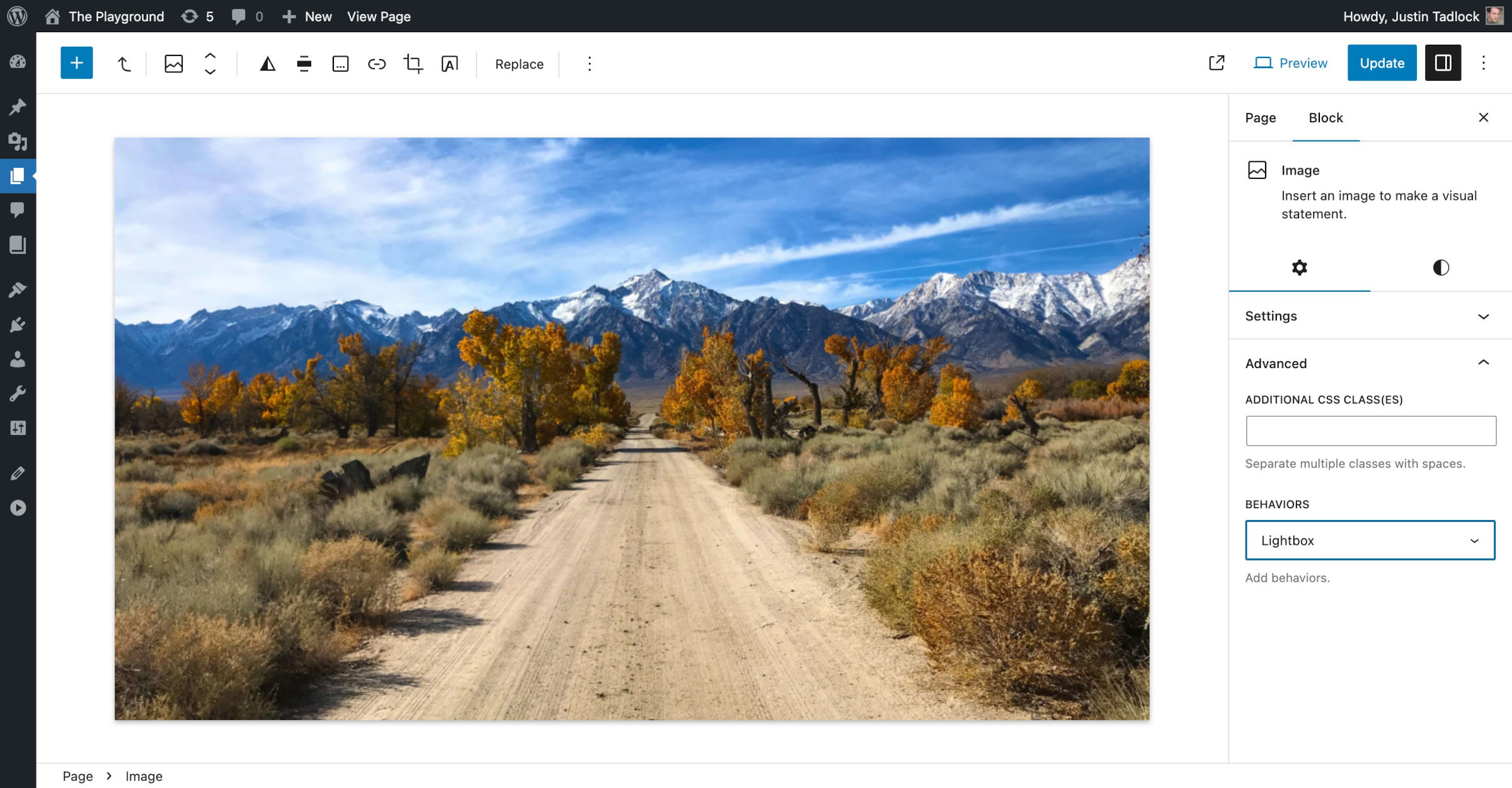Open the 5 pending updates
The height and width of the screenshot is (788, 1512).
pos(198,16)
